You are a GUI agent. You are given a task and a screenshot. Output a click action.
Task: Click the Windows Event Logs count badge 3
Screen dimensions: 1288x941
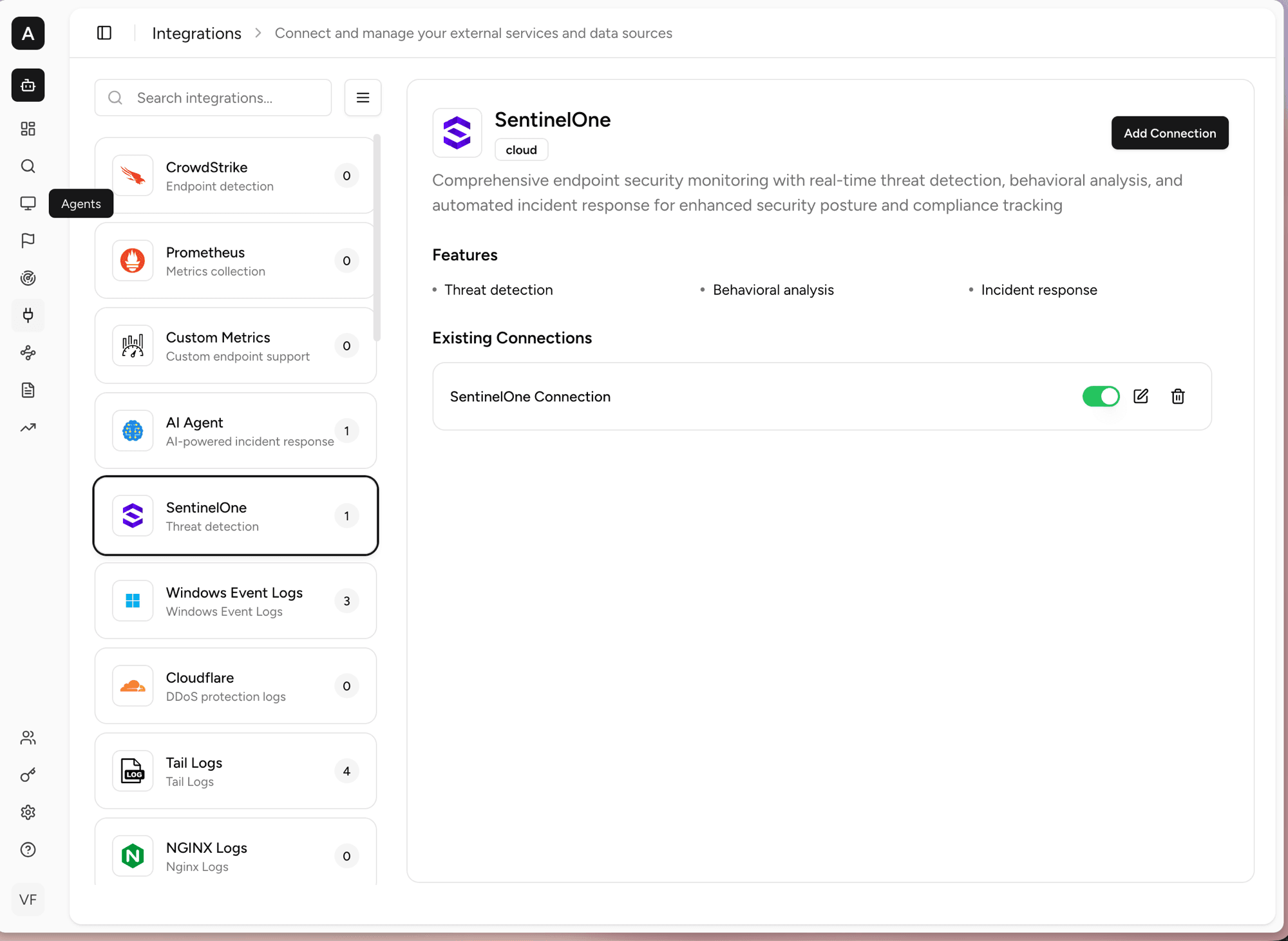tap(346, 601)
